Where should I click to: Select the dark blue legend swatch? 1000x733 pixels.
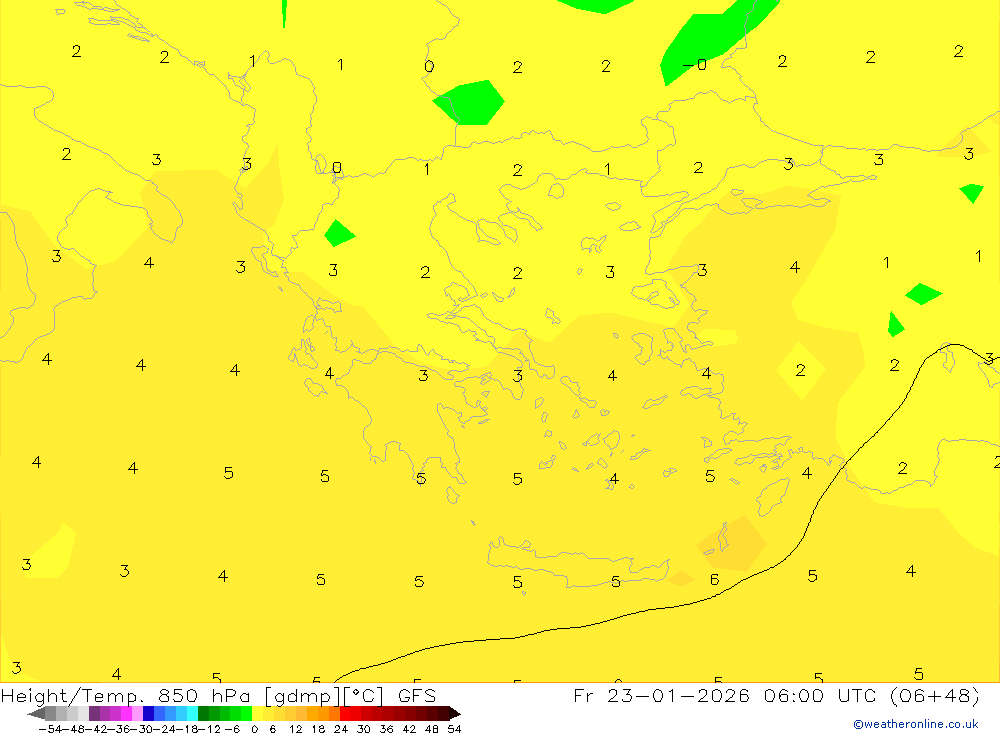(149, 713)
